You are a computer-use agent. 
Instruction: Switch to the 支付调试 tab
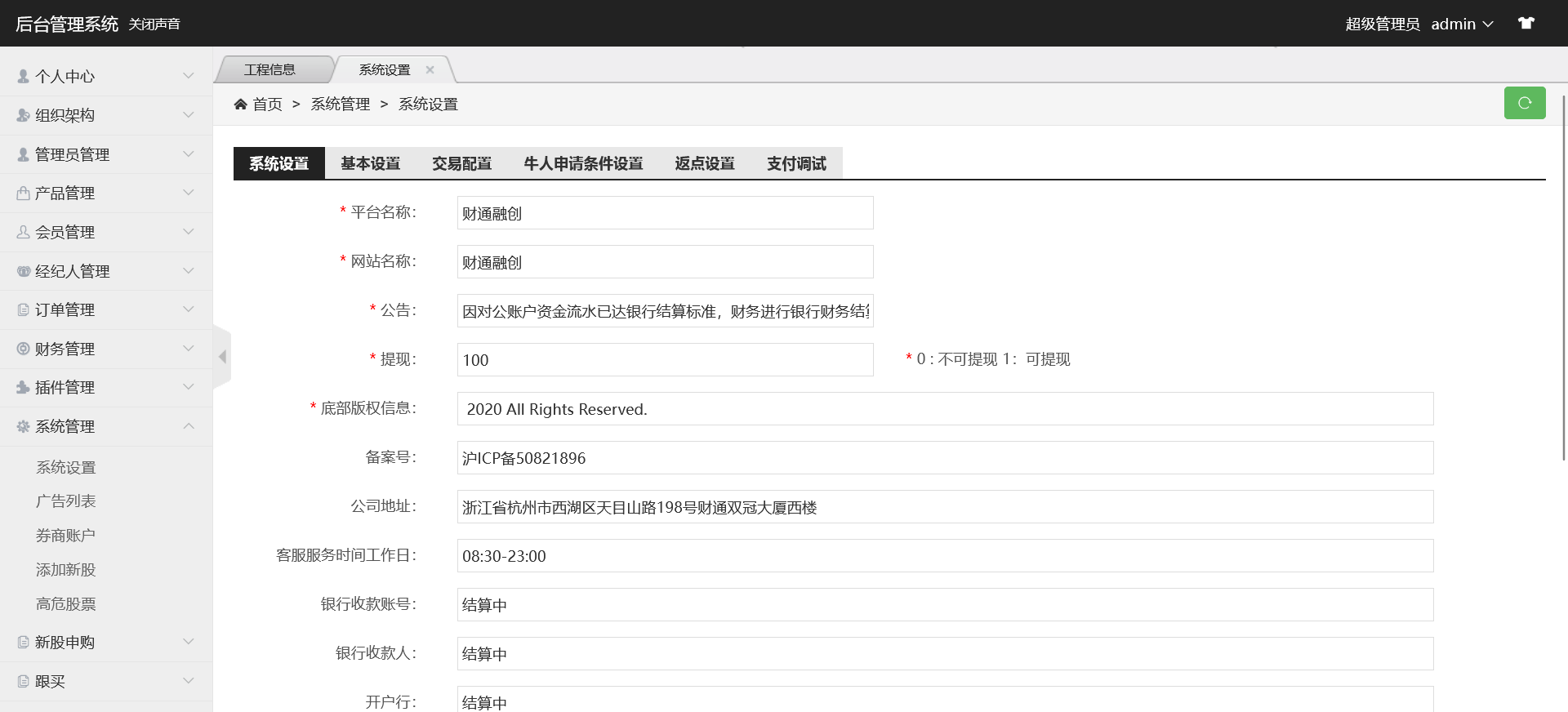796,163
